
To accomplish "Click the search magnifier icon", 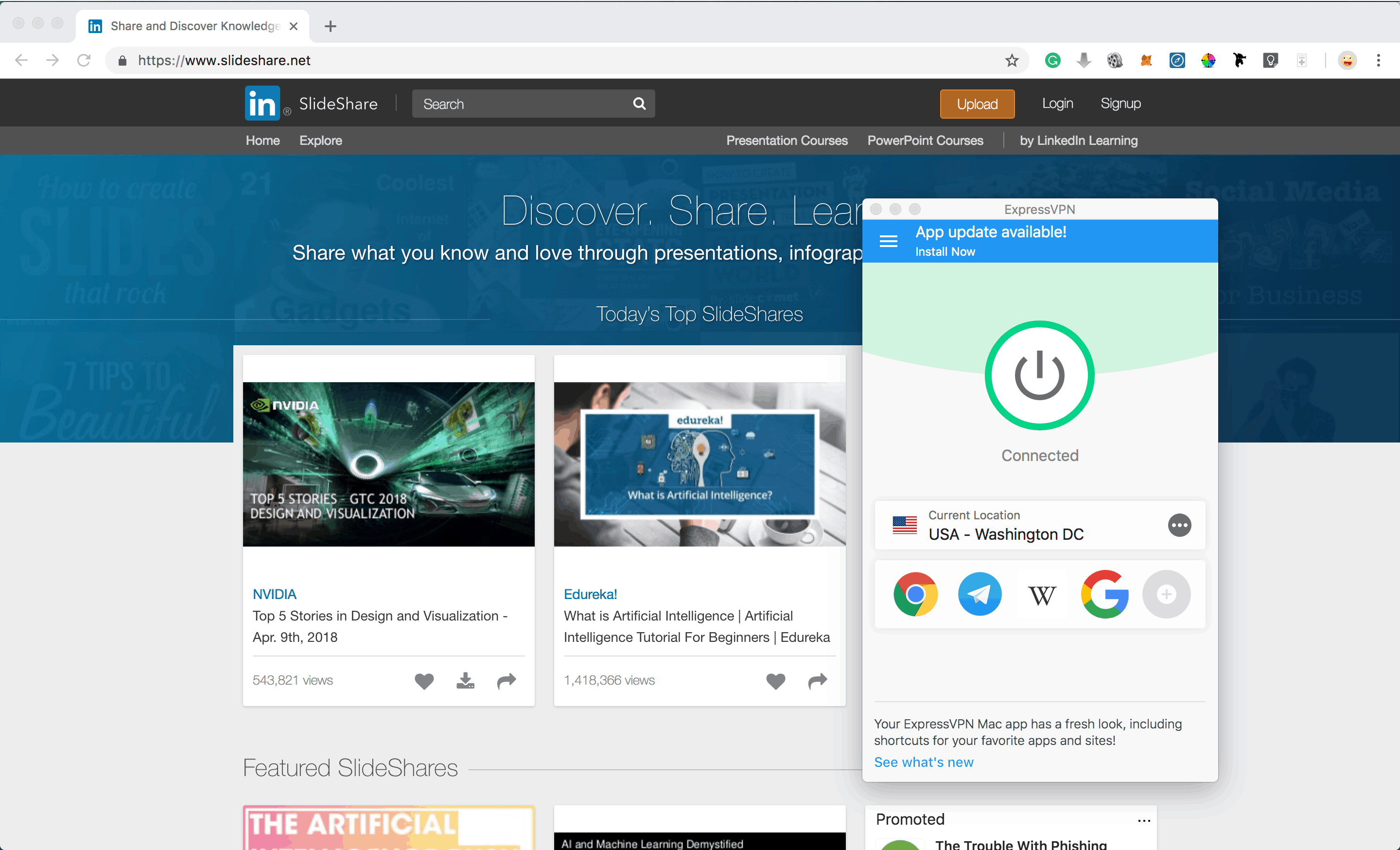I will pos(639,104).
